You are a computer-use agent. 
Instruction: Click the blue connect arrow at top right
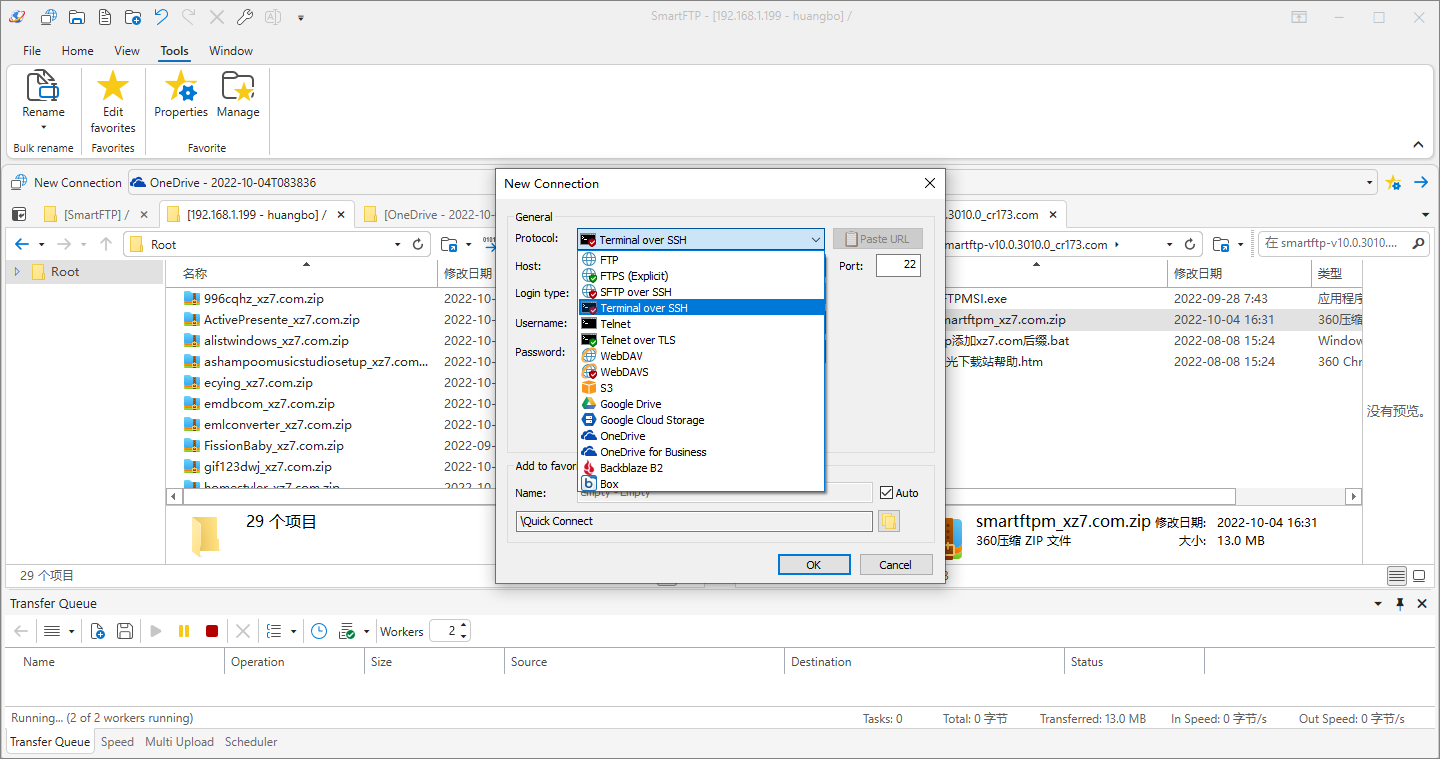coord(1420,183)
